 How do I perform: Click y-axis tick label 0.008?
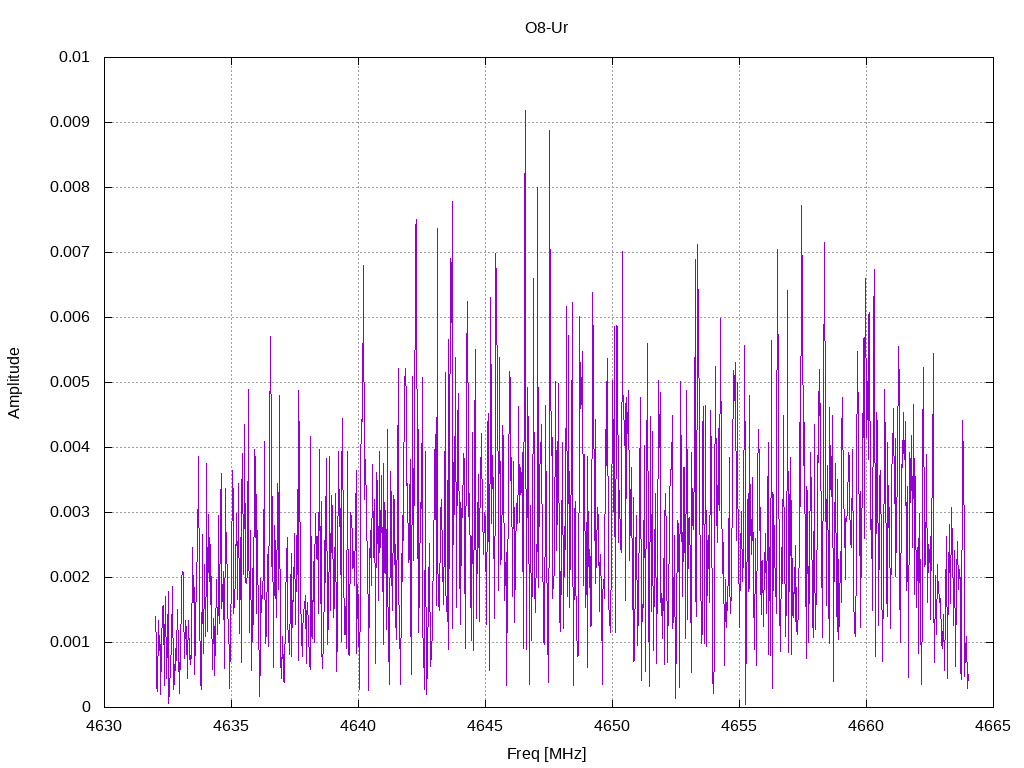71,187
